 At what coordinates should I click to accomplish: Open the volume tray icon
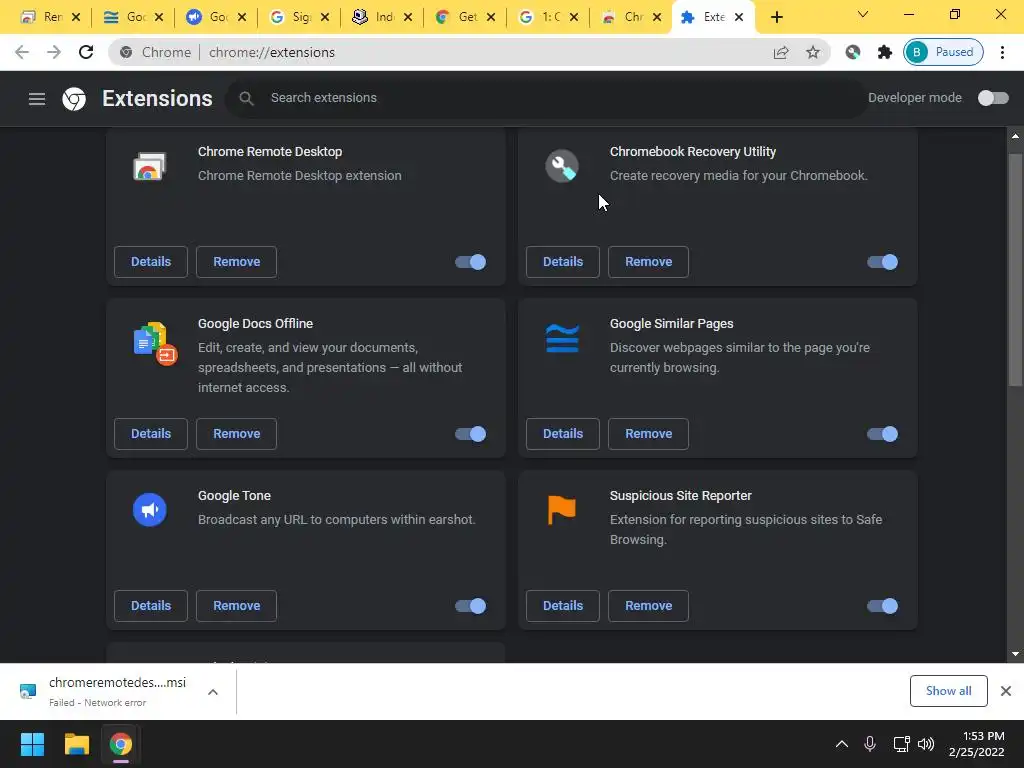[x=926, y=744]
